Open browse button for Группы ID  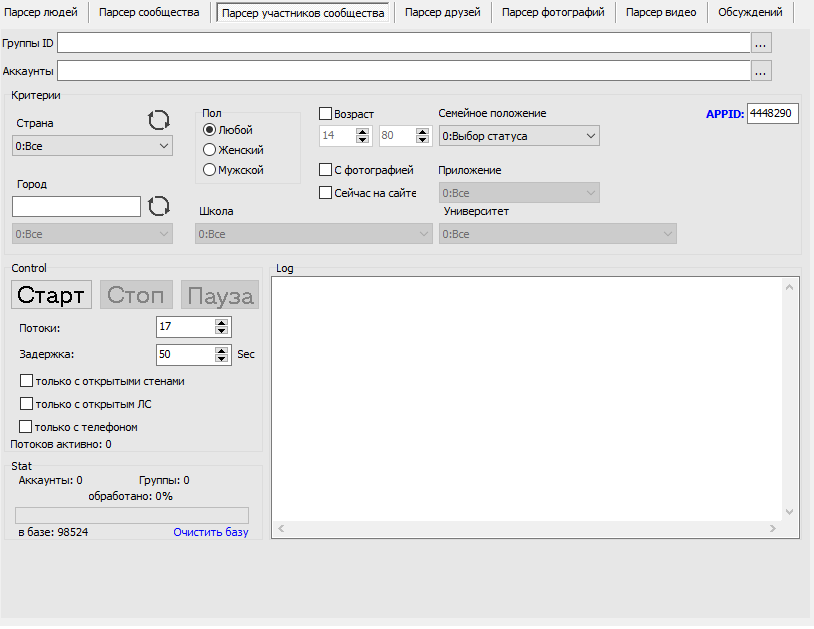(762, 43)
